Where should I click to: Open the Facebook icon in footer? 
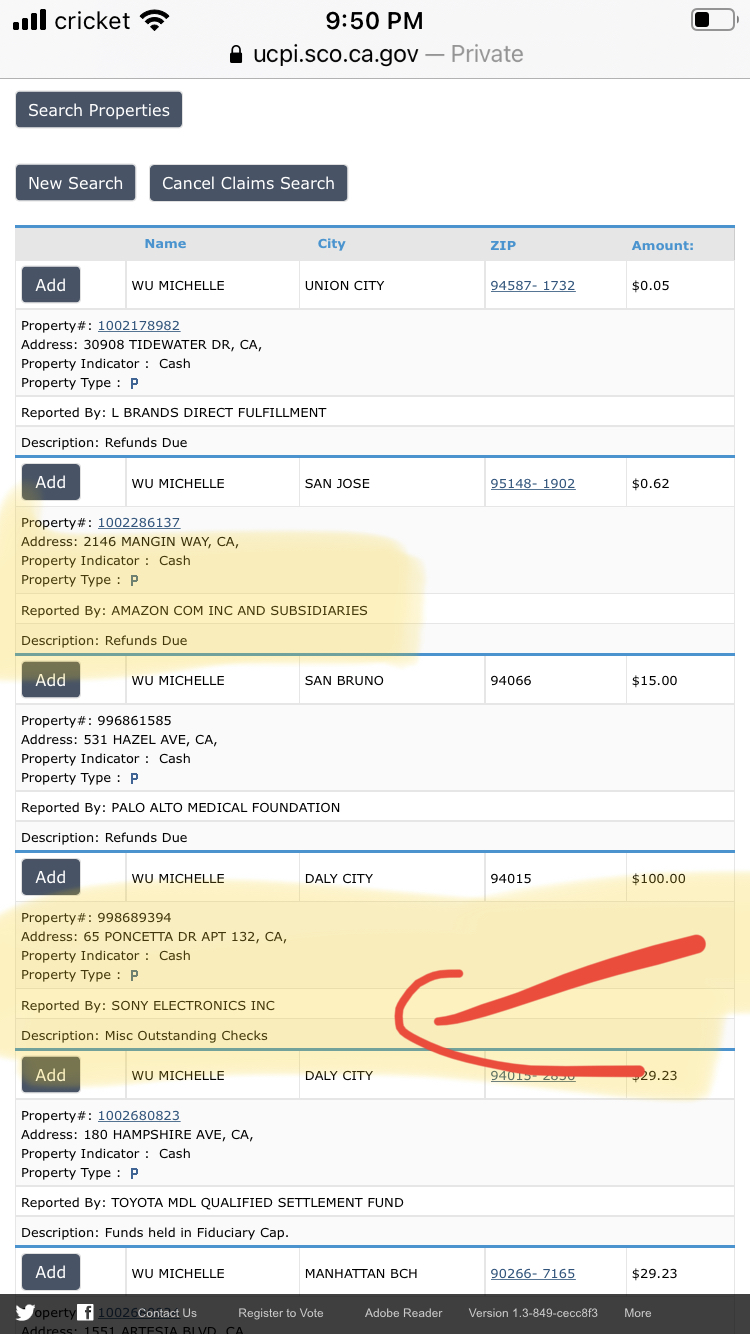tap(86, 1313)
